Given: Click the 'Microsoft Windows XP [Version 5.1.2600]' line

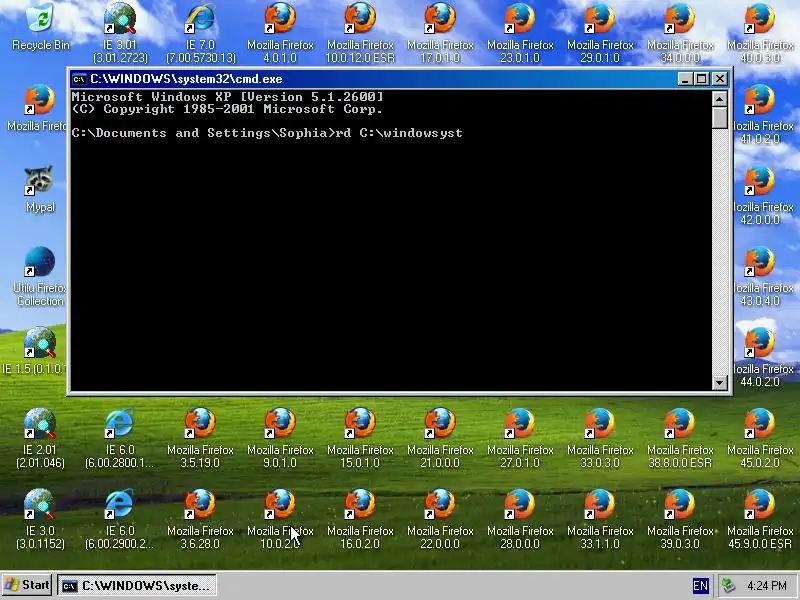Looking at the screenshot, I should tap(227, 96).
